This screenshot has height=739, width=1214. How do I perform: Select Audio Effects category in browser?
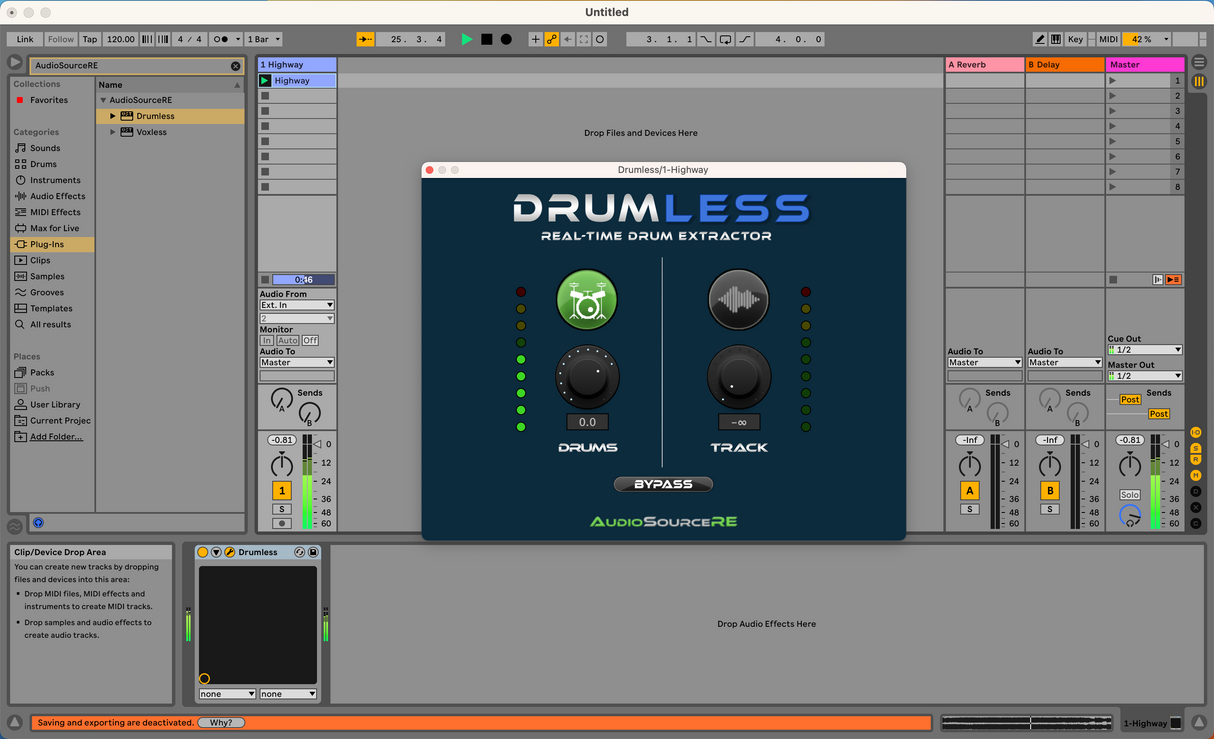pos(57,196)
